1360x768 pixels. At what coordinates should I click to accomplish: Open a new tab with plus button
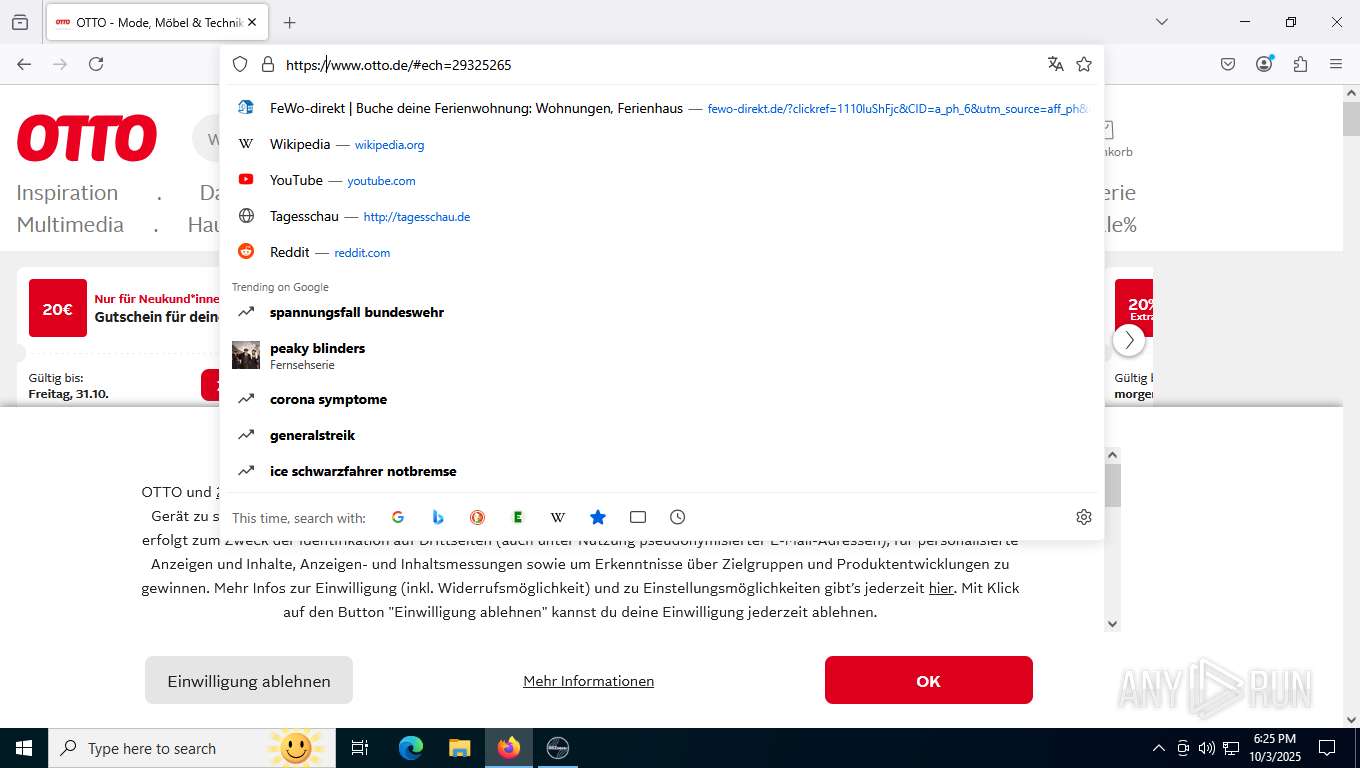point(289,22)
